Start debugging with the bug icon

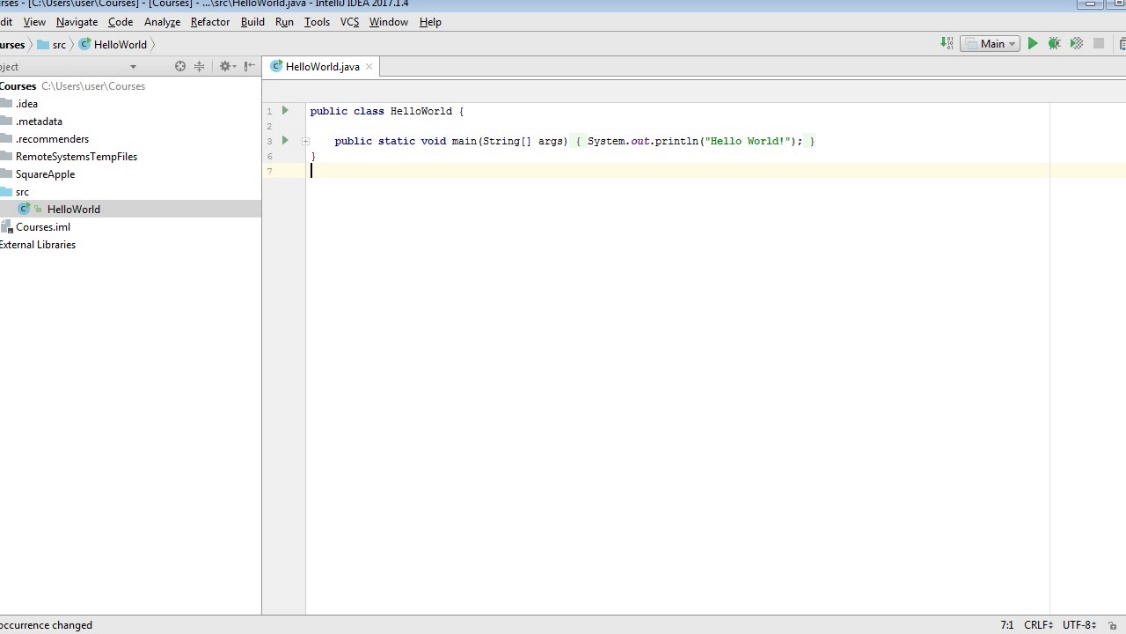tap(1054, 44)
